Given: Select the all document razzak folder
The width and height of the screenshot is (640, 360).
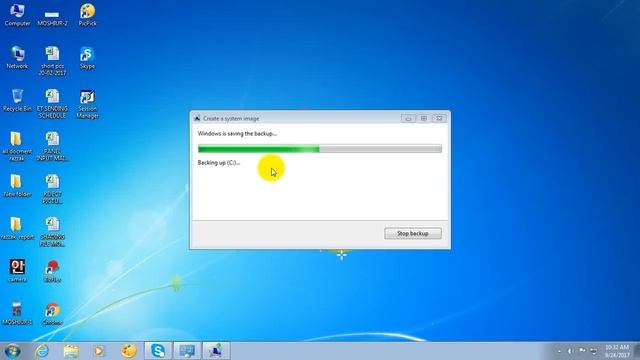Looking at the screenshot, I should click(17, 146).
